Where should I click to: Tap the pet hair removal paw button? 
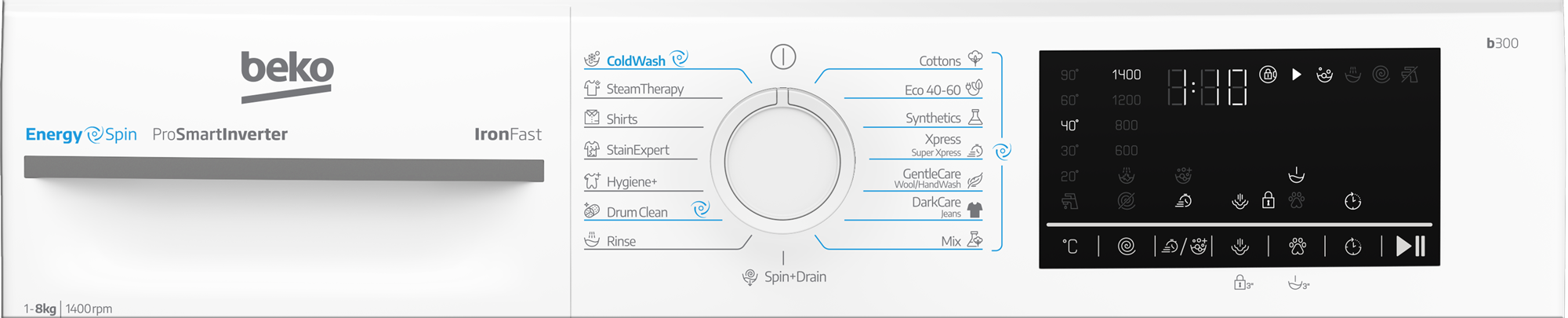coord(1298,247)
